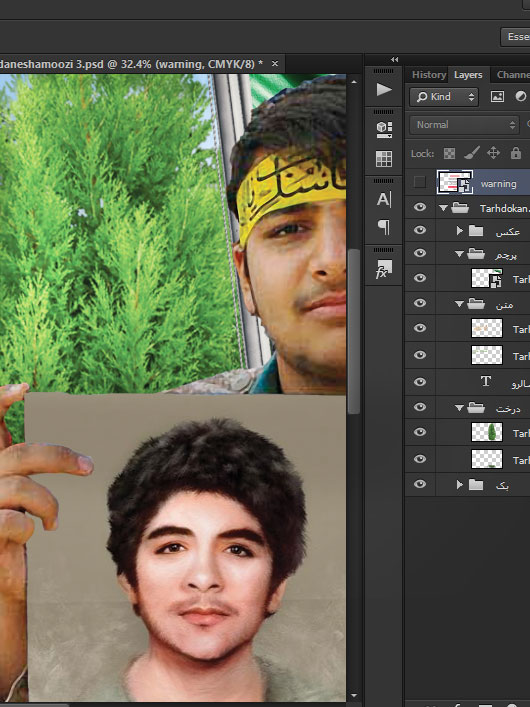Hide the پرچم group
This screenshot has height=707, width=530.
pyautogui.click(x=420, y=253)
